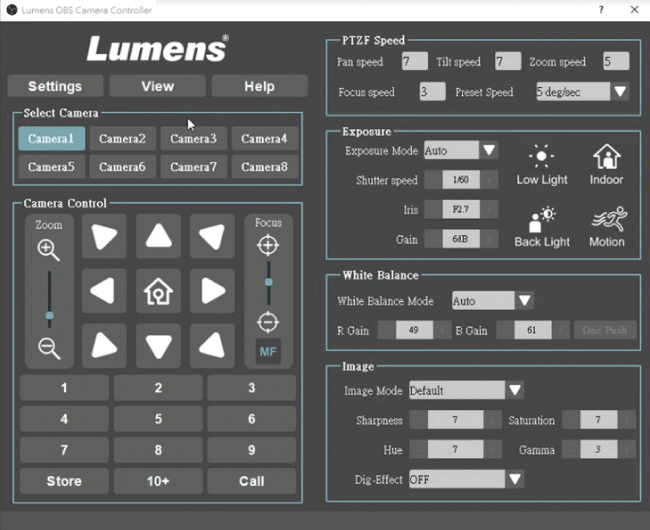Image resolution: width=650 pixels, height=530 pixels.
Task: Open the View menu
Action: click(x=157, y=86)
